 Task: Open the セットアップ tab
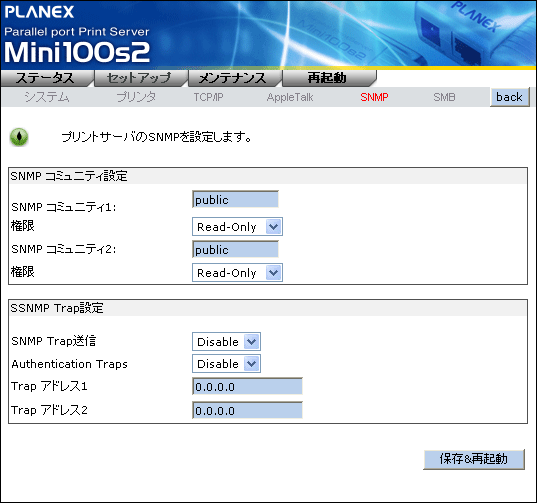pyautogui.click(x=139, y=78)
